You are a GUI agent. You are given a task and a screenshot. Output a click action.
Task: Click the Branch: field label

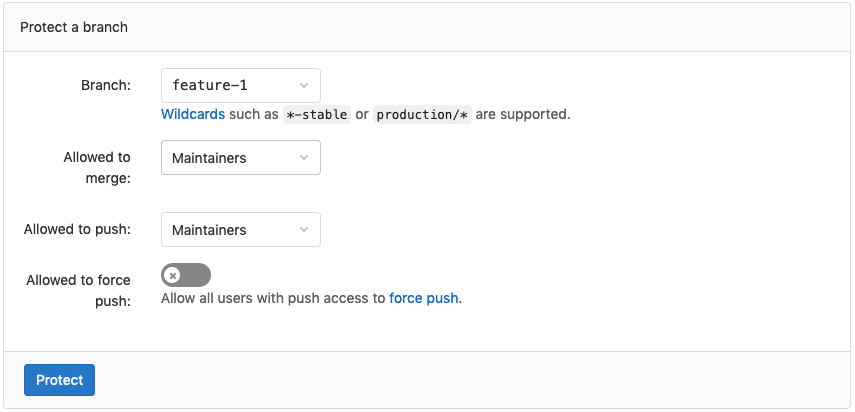tap(106, 85)
